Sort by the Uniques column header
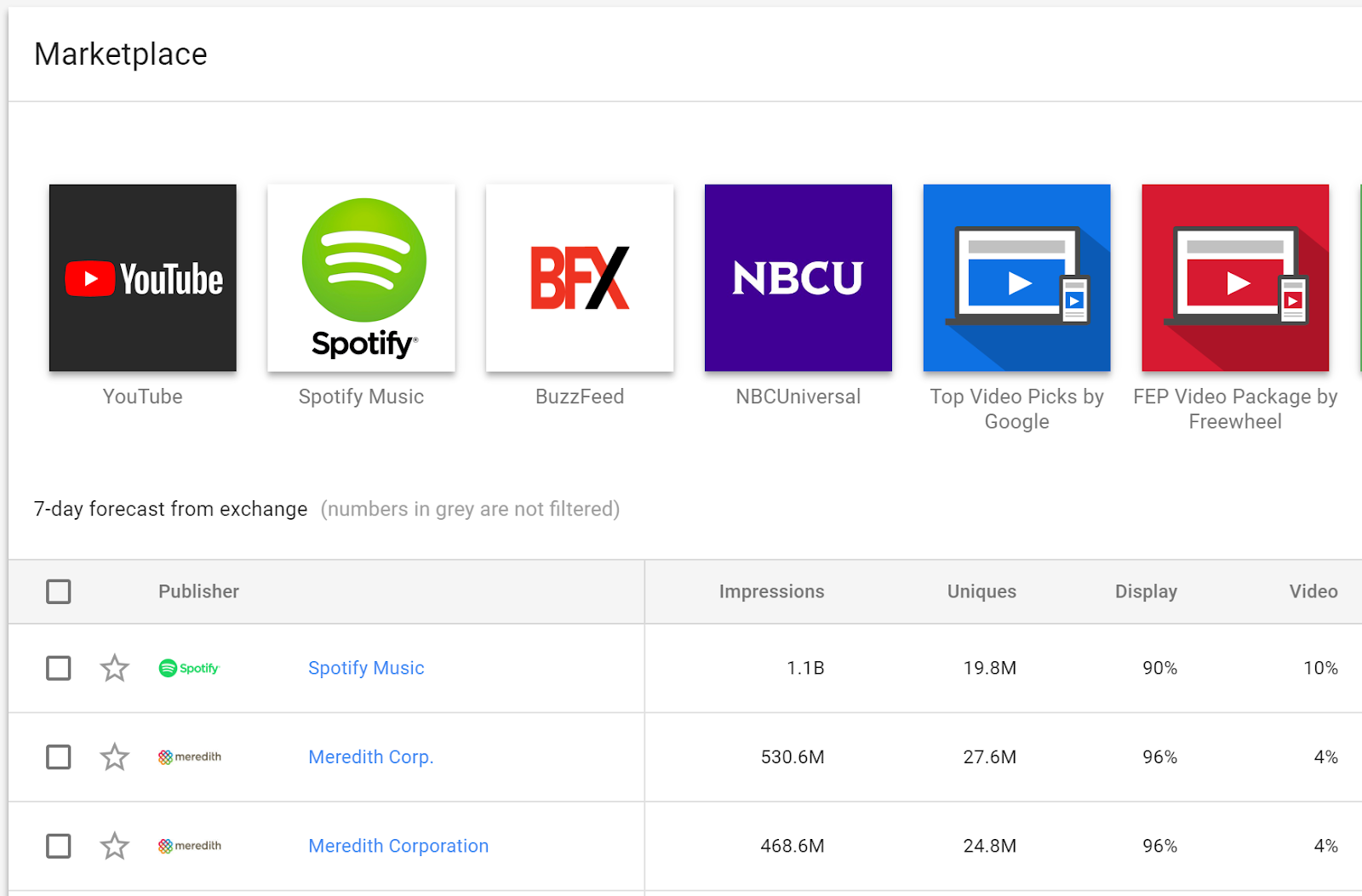 [981, 591]
